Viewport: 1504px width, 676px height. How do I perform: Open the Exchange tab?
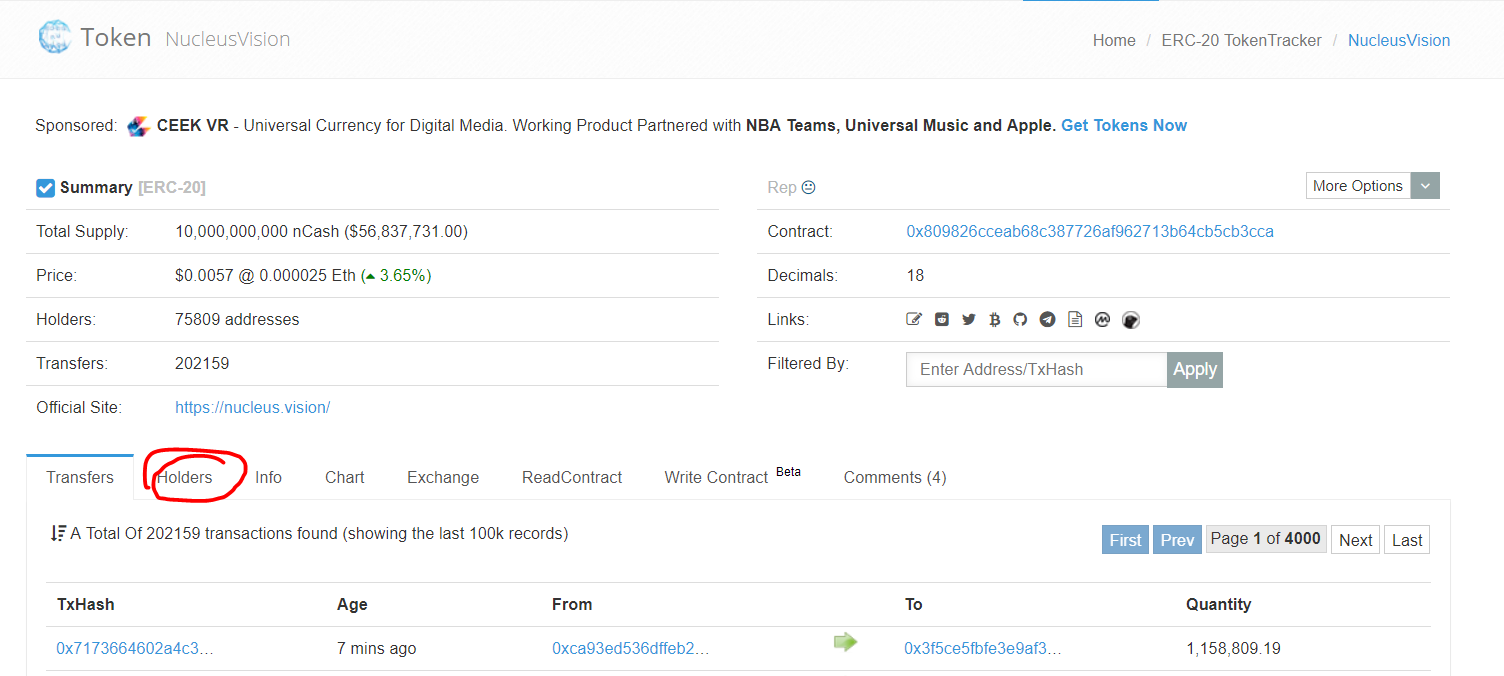point(443,477)
